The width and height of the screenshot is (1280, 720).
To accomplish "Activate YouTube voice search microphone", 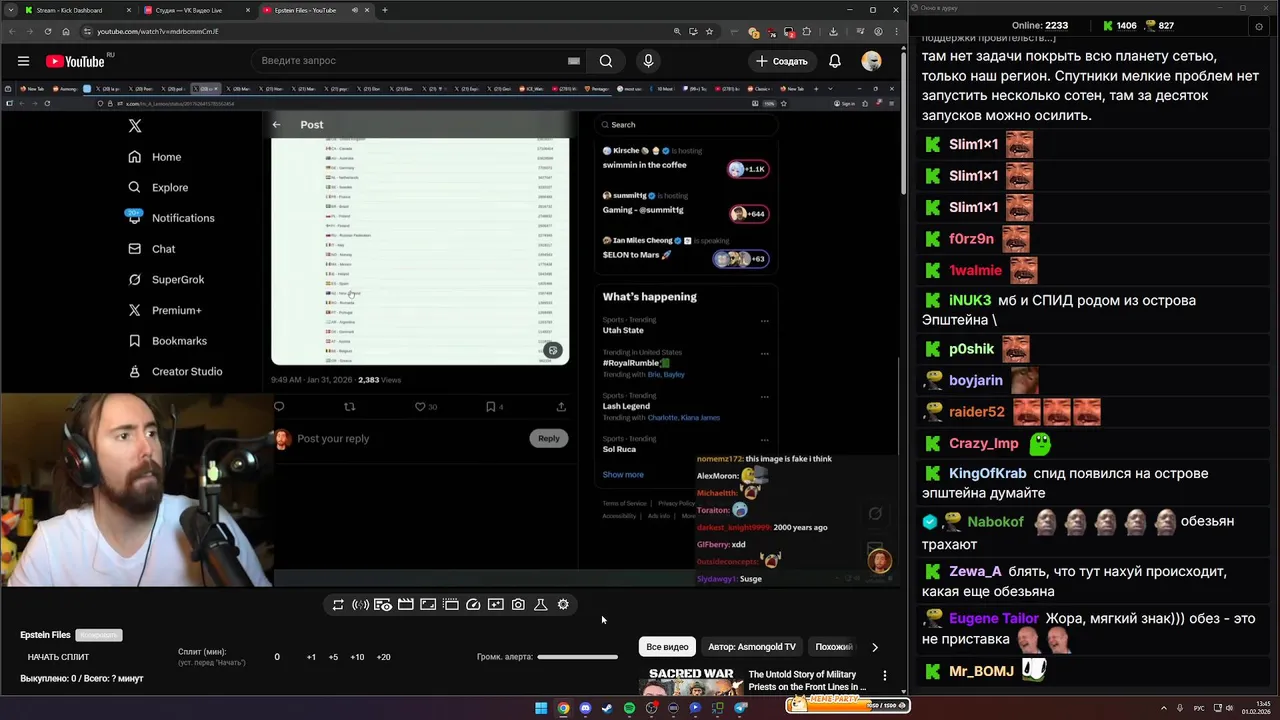I will [648, 61].
